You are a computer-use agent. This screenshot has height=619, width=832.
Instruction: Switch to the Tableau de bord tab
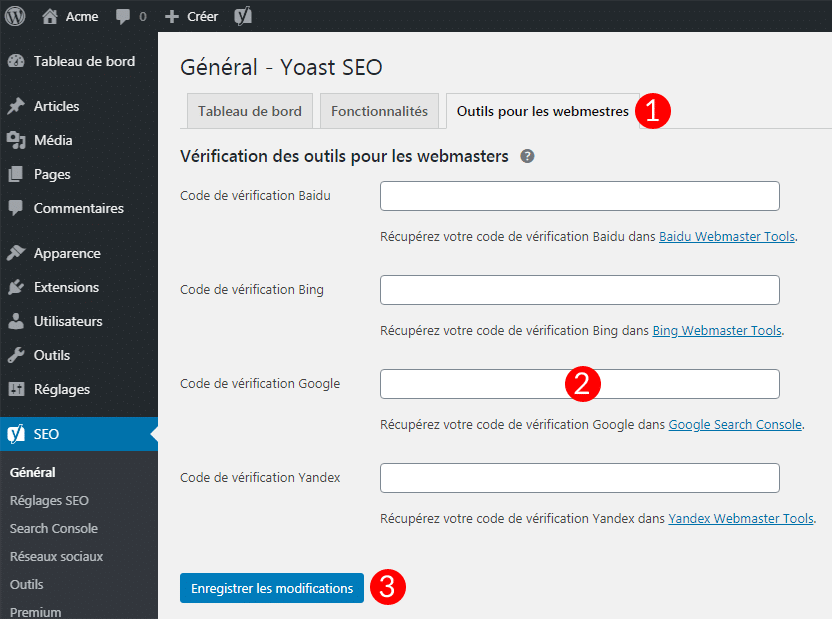[x=250, y=111]
